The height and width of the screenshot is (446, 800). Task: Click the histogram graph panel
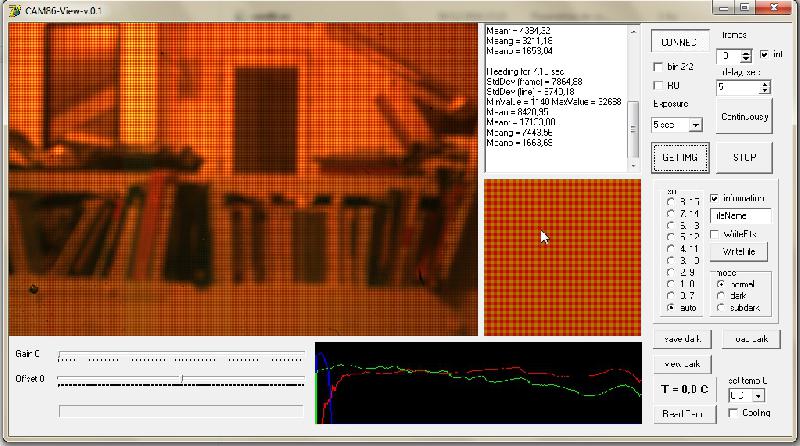(478, 383)
